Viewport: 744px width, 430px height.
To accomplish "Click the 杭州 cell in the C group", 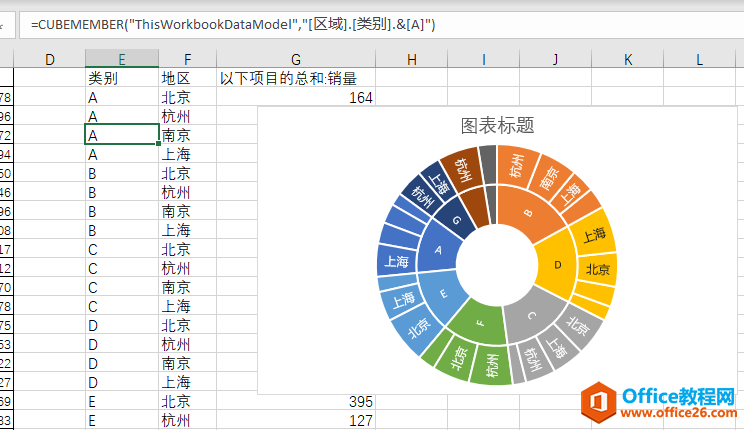I will [x=187, y=268].
